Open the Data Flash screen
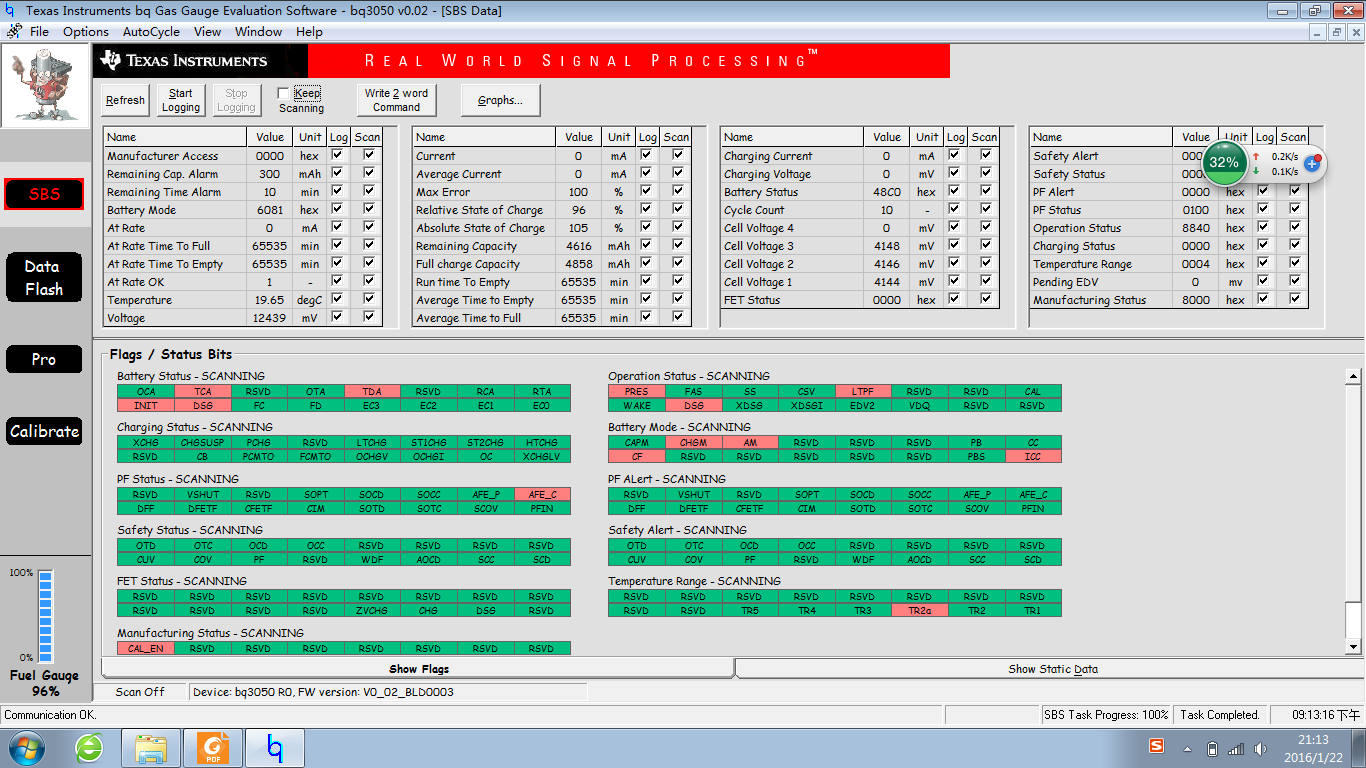The width and height of the screenshot is (1366, 768). pos(44,278)
